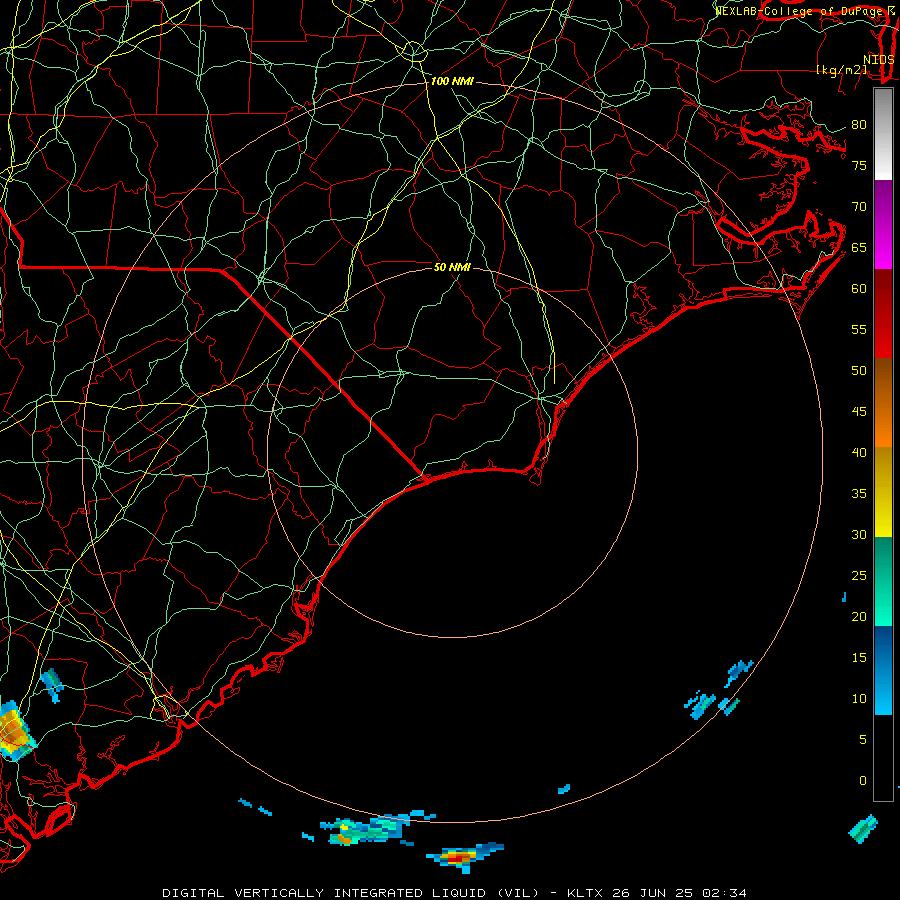
Task: Click the "100 NMI" range ring label
Action: tap(452, 82)
